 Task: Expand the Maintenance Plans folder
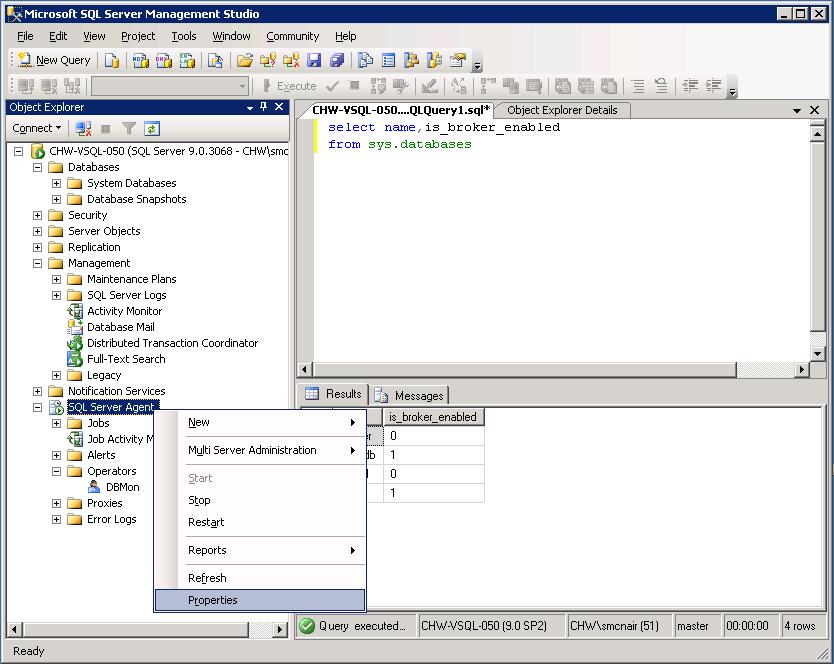tap(56, 279)
